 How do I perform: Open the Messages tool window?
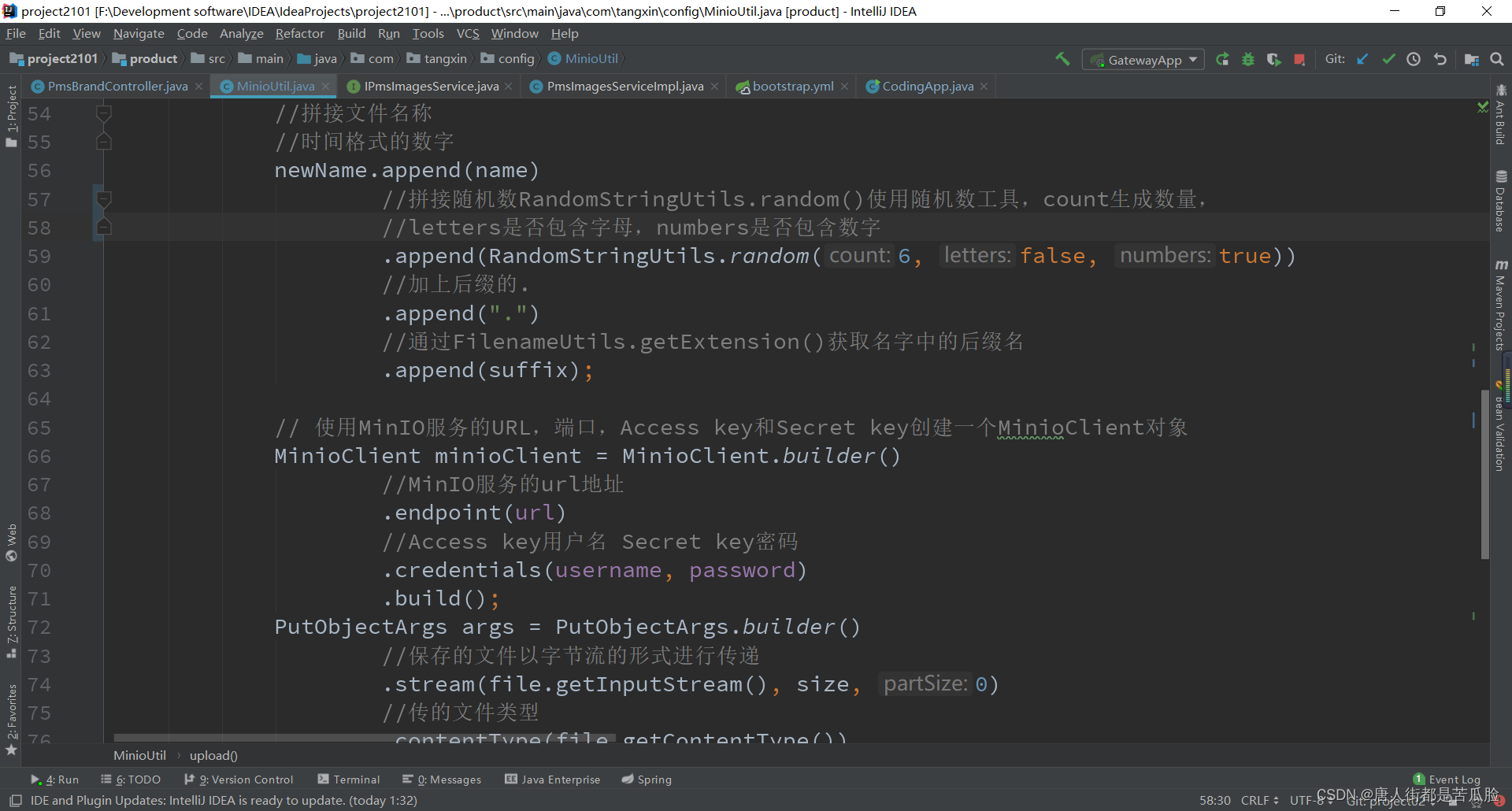tap(442, 780)
